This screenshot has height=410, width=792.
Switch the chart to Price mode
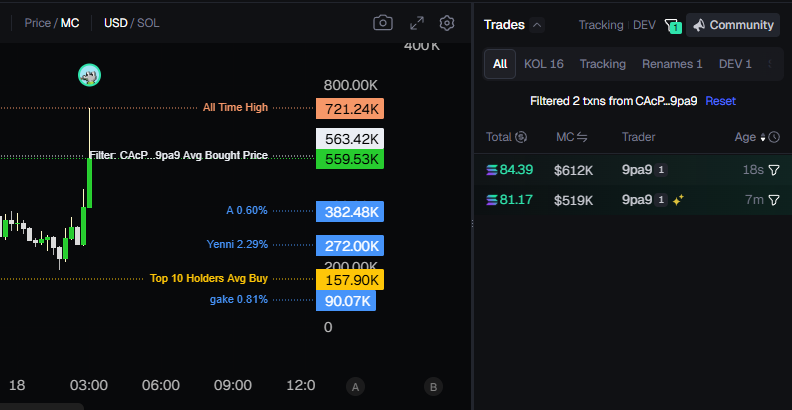click(37, 23)
